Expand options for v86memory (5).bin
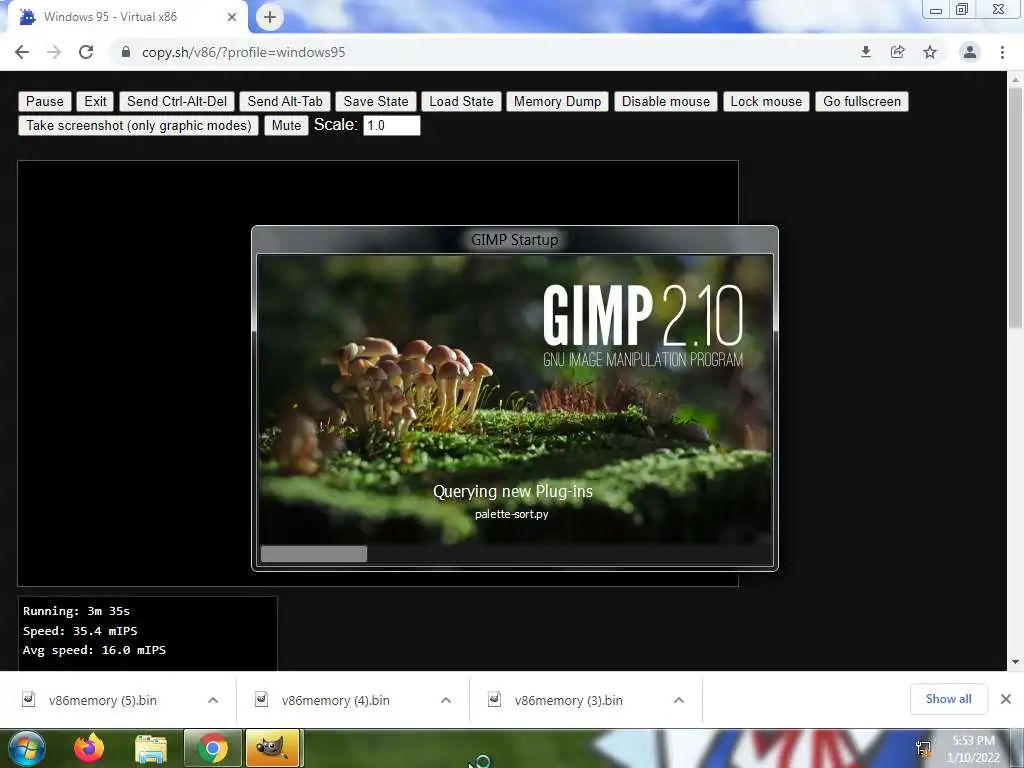Viewport: 1024px width, 768px height. (213, 700)
